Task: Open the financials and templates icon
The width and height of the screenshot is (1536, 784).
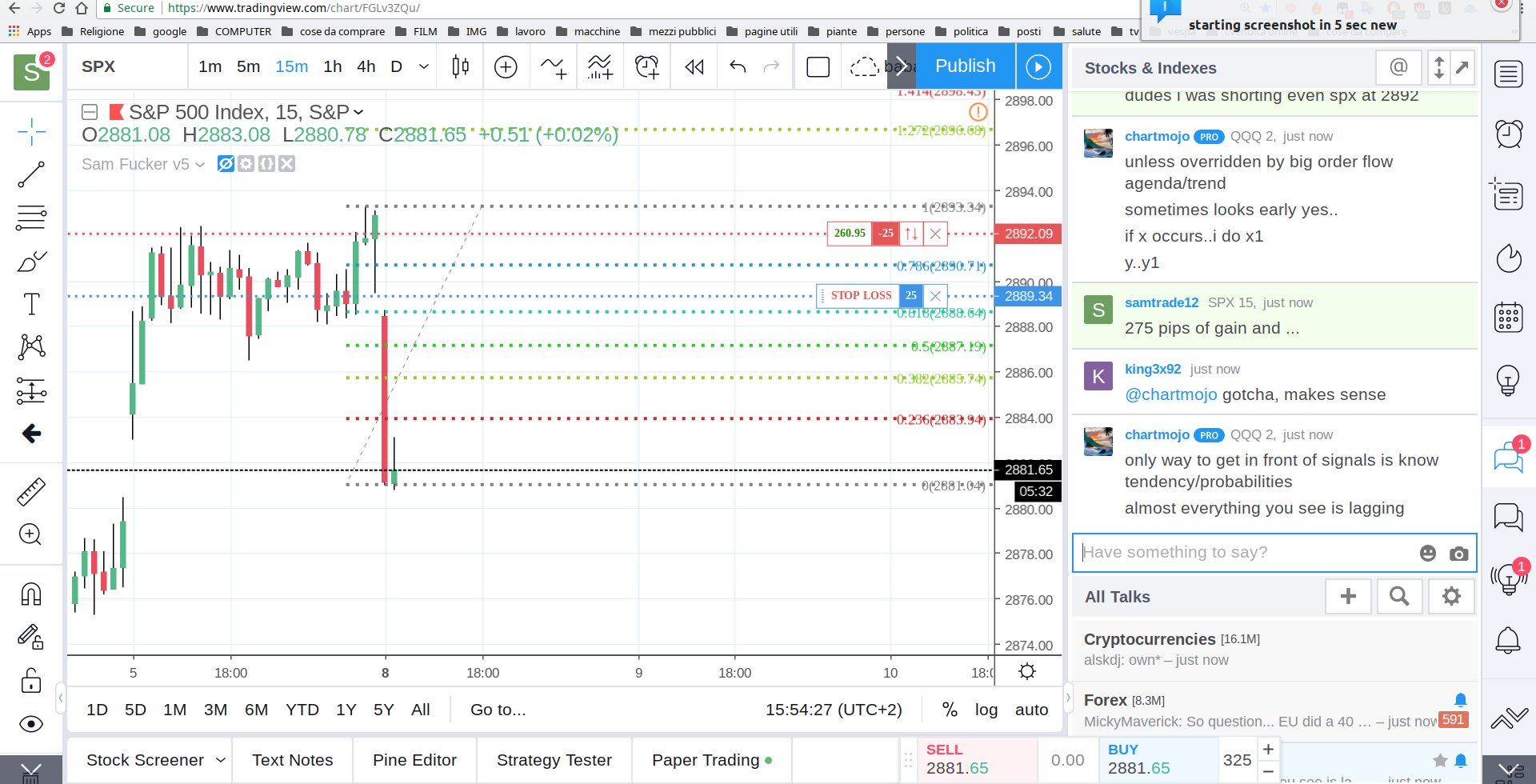Action: tap(600, 66)
